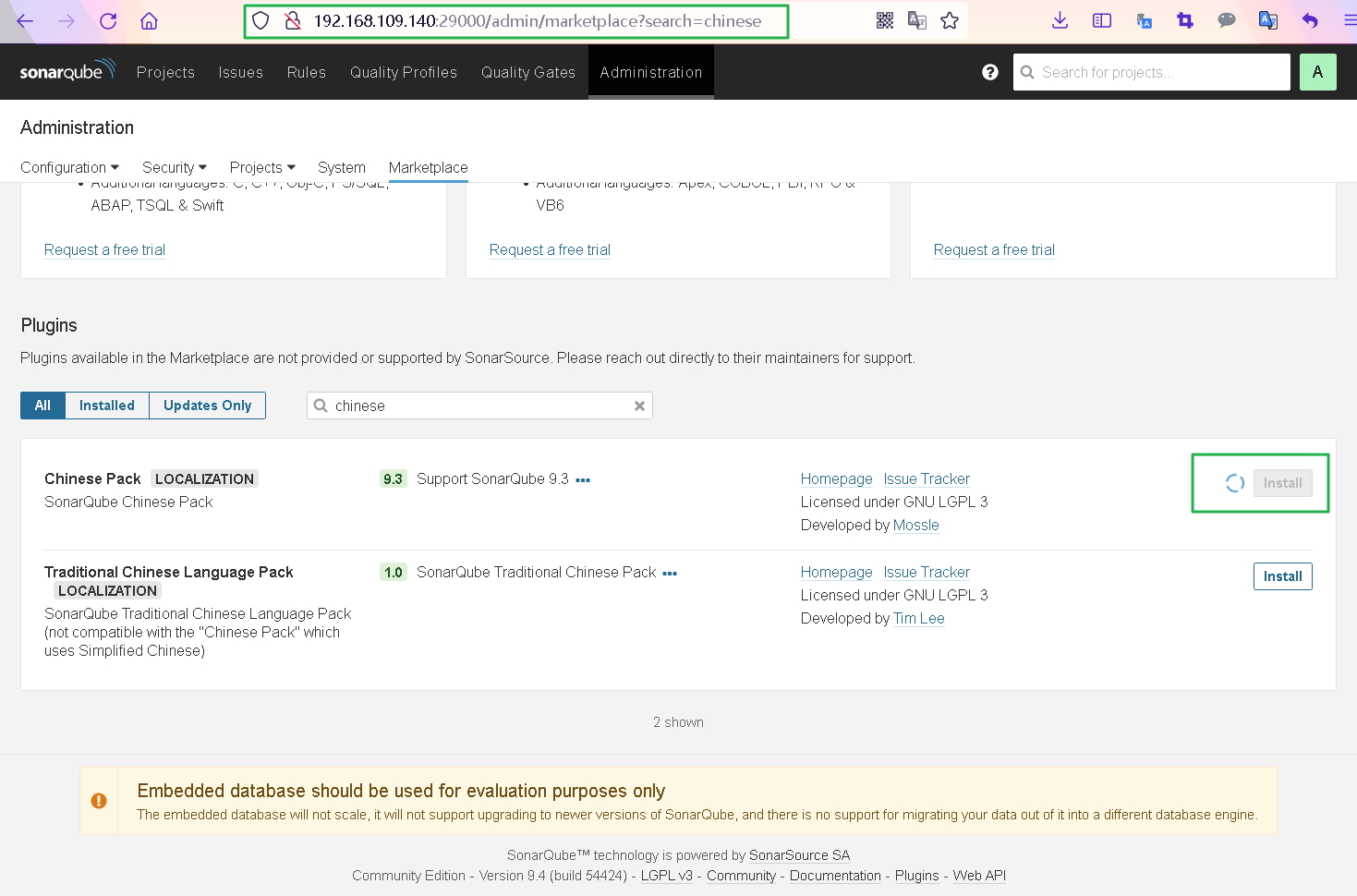The height and width of the screenshot is (896, 1357).
Task: Install the Traditional Chinese Language Pack
Action: coord(1283,576)
